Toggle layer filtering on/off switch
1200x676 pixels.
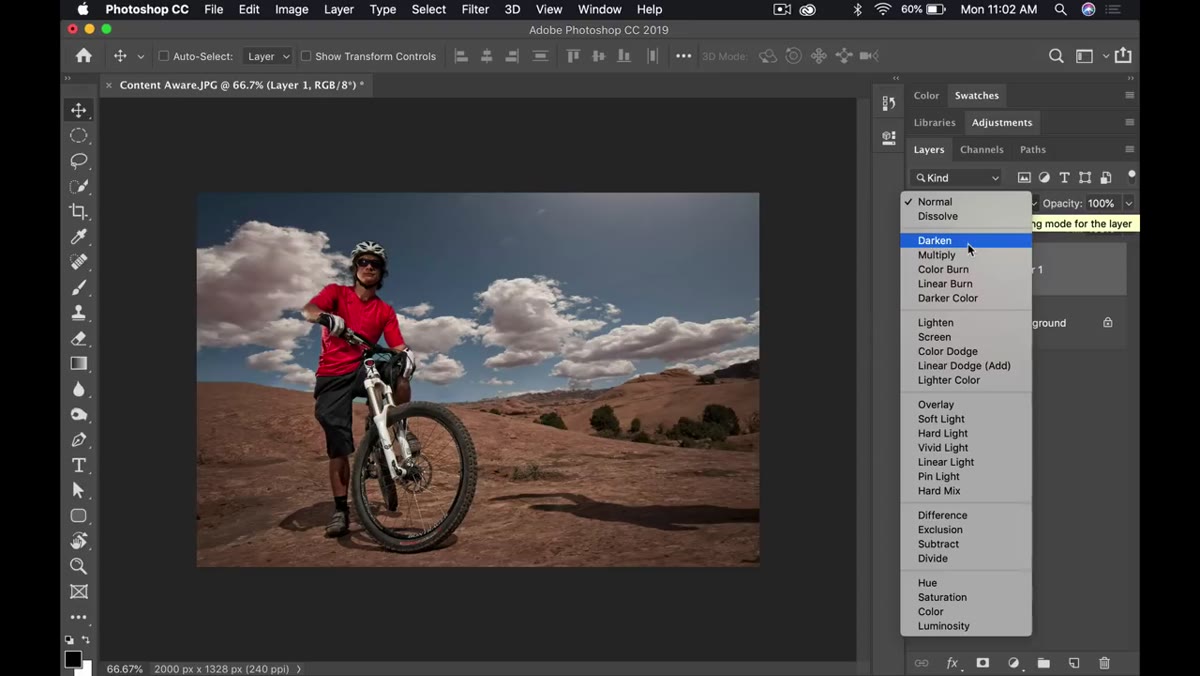point(1131,176)
